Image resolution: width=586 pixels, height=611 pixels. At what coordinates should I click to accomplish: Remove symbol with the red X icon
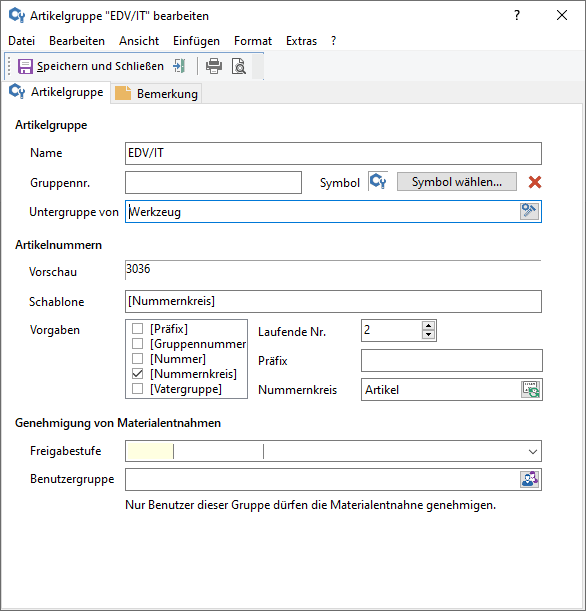click(535, 182)
